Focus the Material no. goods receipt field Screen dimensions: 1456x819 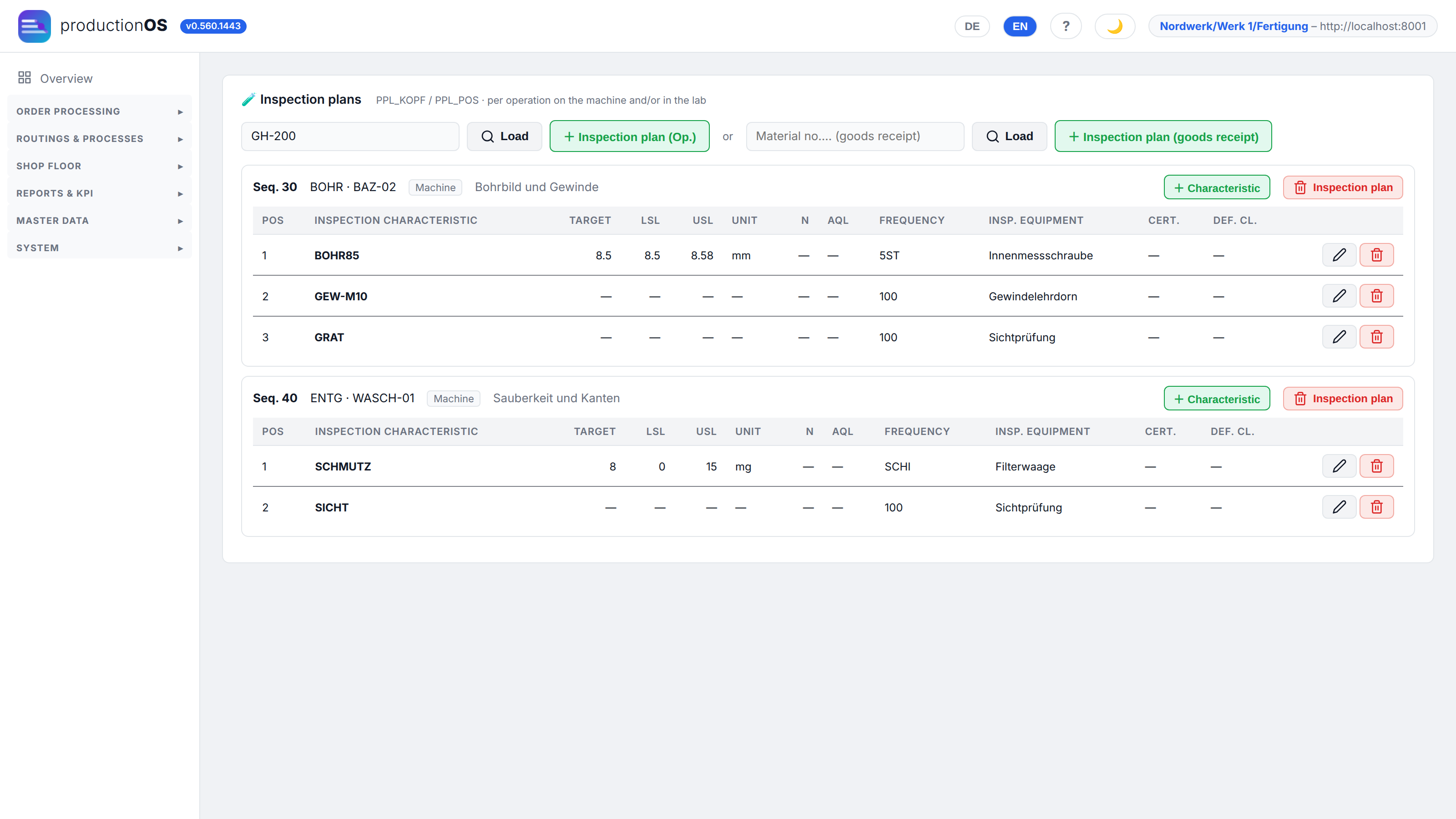pyautogui.click(x=854, y=136)
